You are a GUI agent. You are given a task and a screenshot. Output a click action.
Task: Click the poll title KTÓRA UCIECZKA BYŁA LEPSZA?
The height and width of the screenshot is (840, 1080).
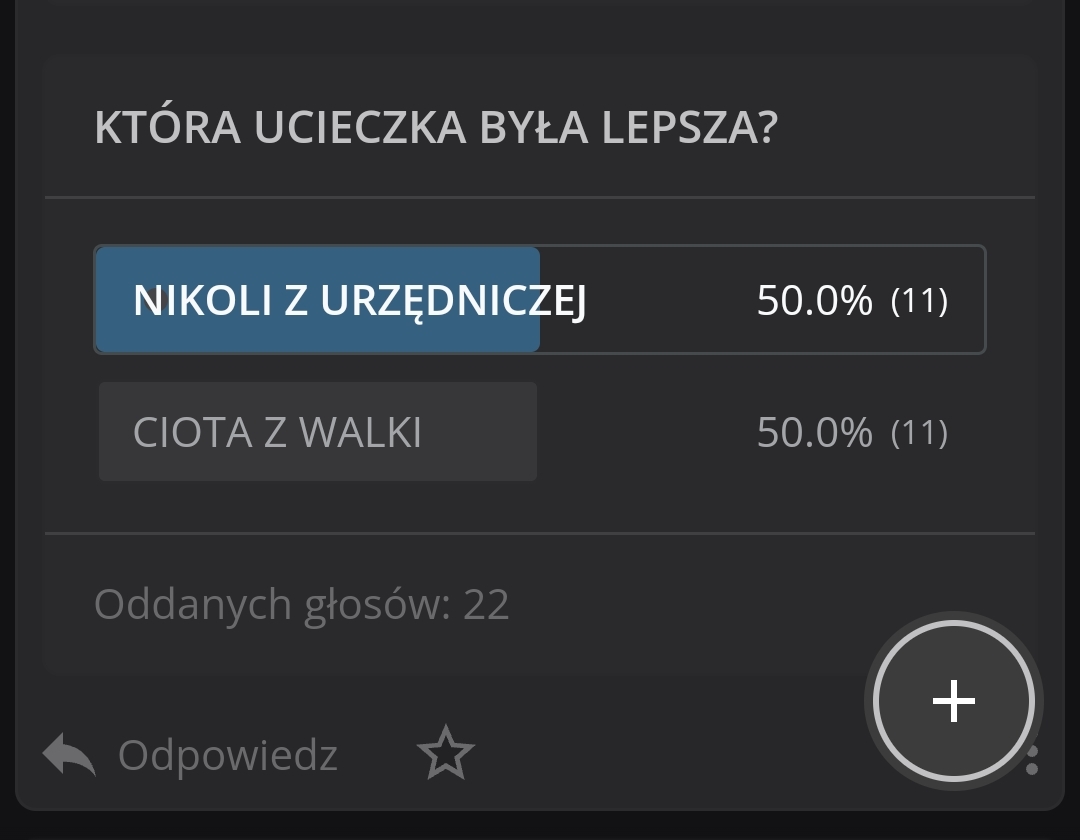click(x=435, y=128)
